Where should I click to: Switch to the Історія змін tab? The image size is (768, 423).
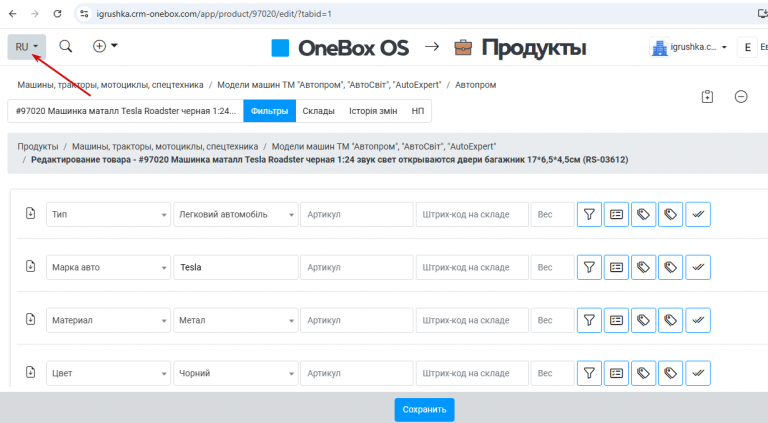[x=373, y=111]
